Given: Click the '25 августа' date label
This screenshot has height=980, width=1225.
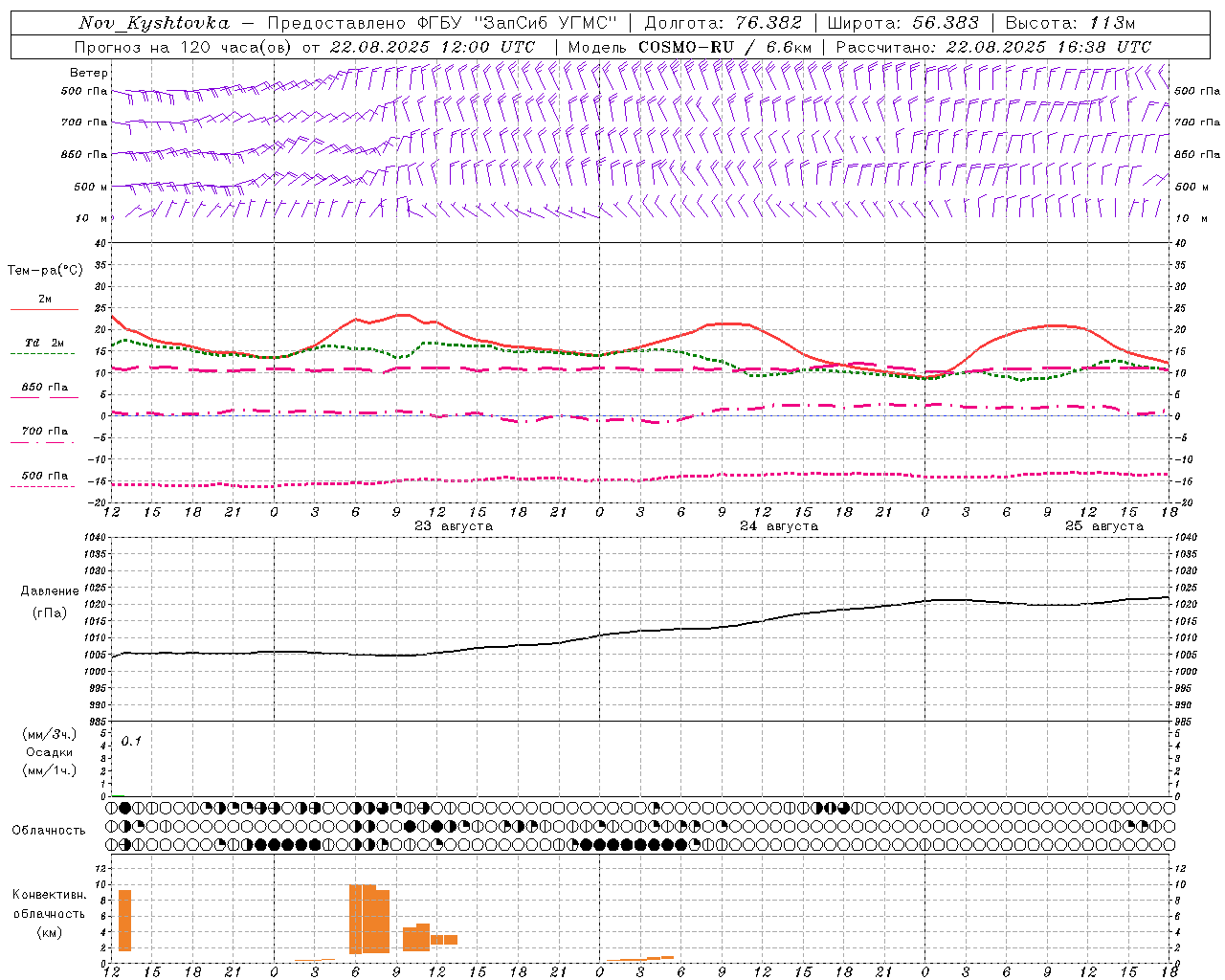Looking at the screenshot, I should pos(1104,526).
